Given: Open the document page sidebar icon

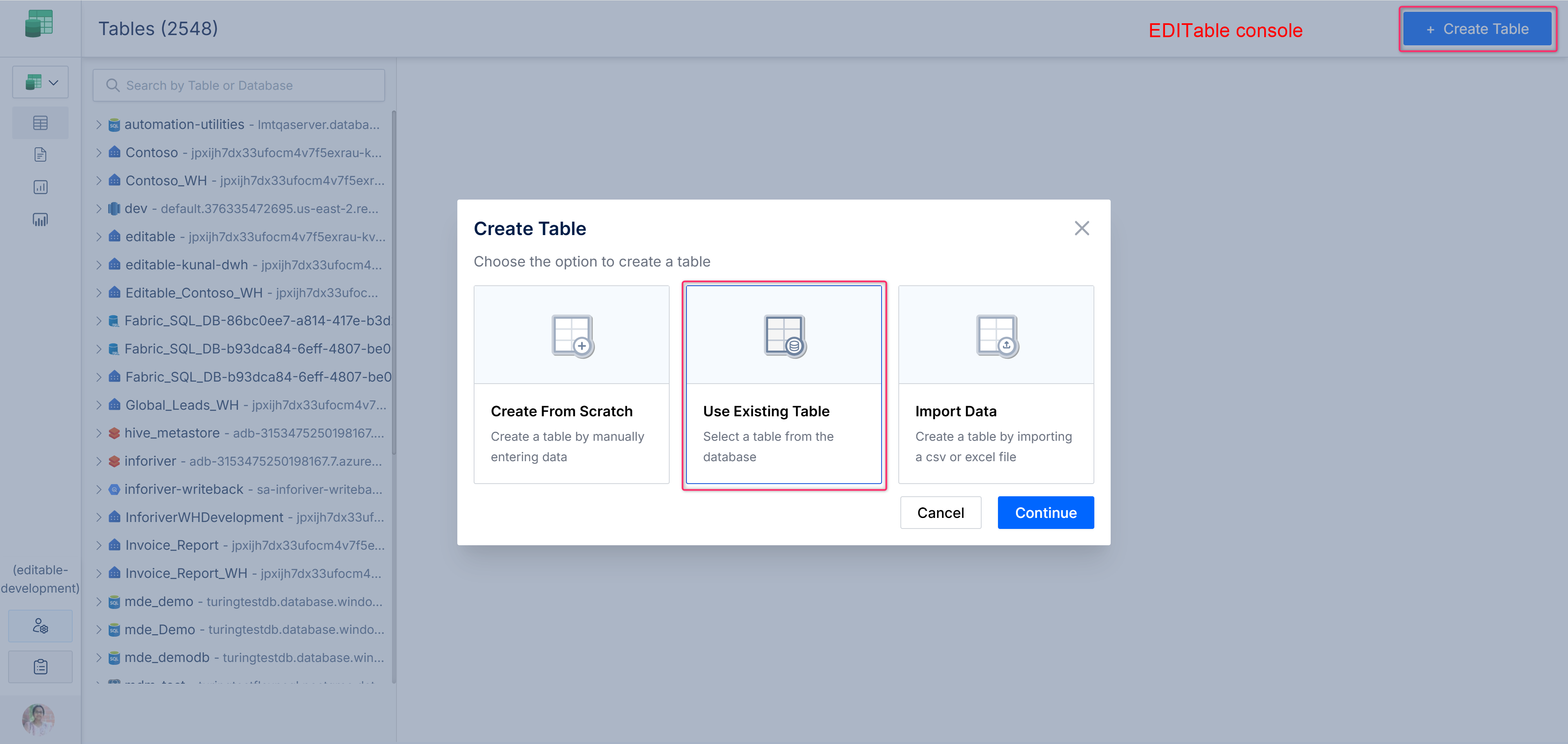Looking at the screenshot, I should click(x=40, y=155).
